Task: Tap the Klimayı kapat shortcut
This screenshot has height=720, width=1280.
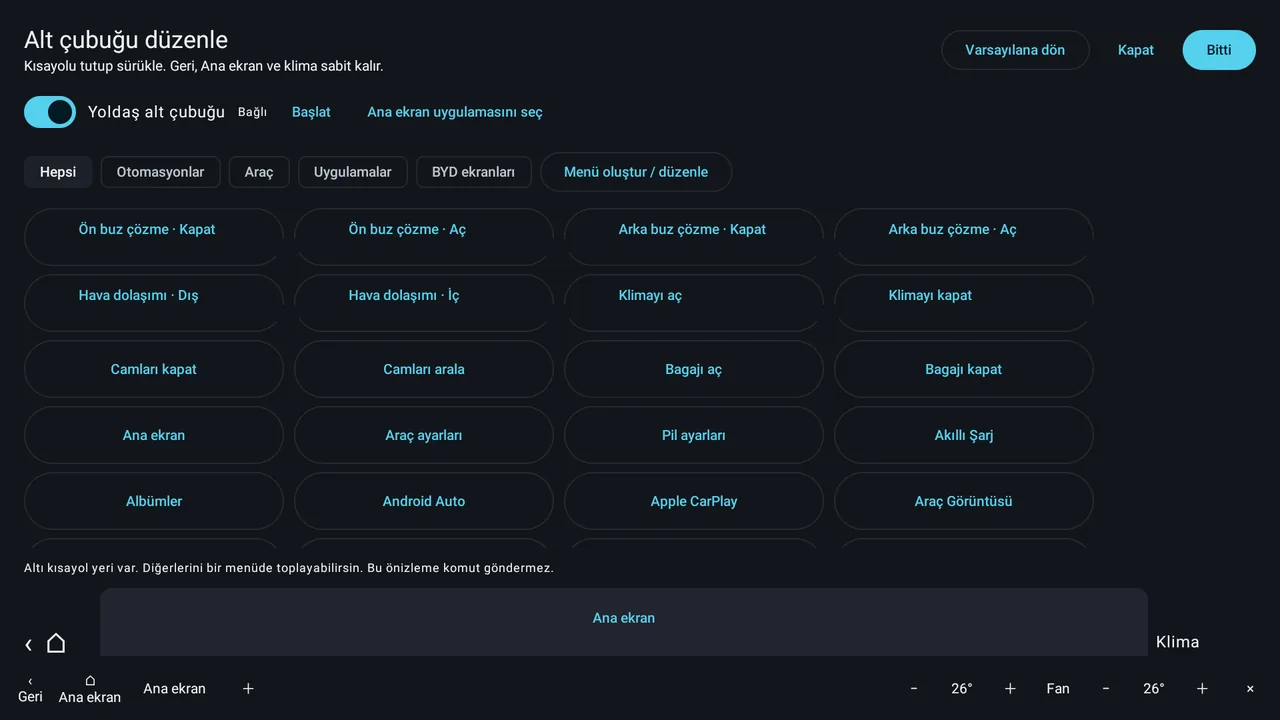Action: [x=964, y=303]
